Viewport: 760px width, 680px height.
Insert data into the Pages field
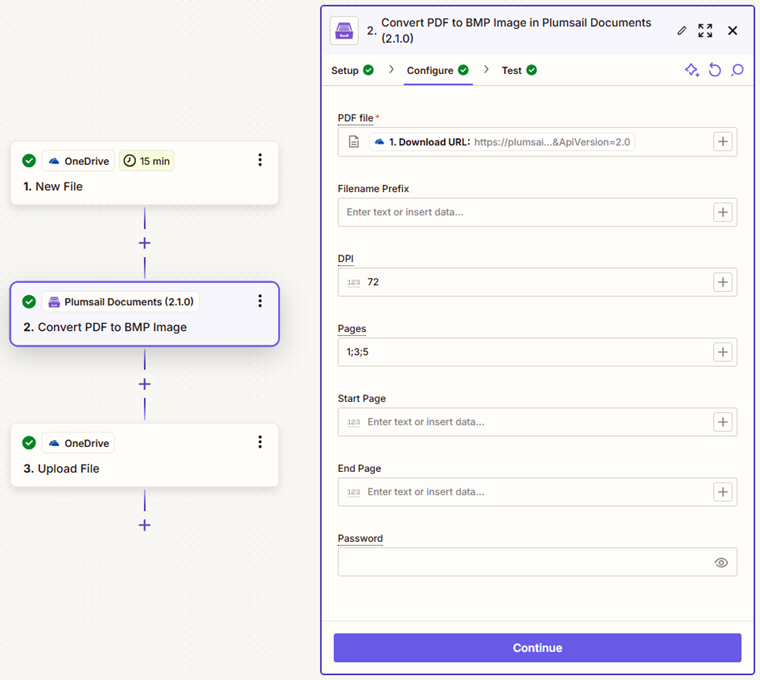pyautogui.click(x=723, y=352)
